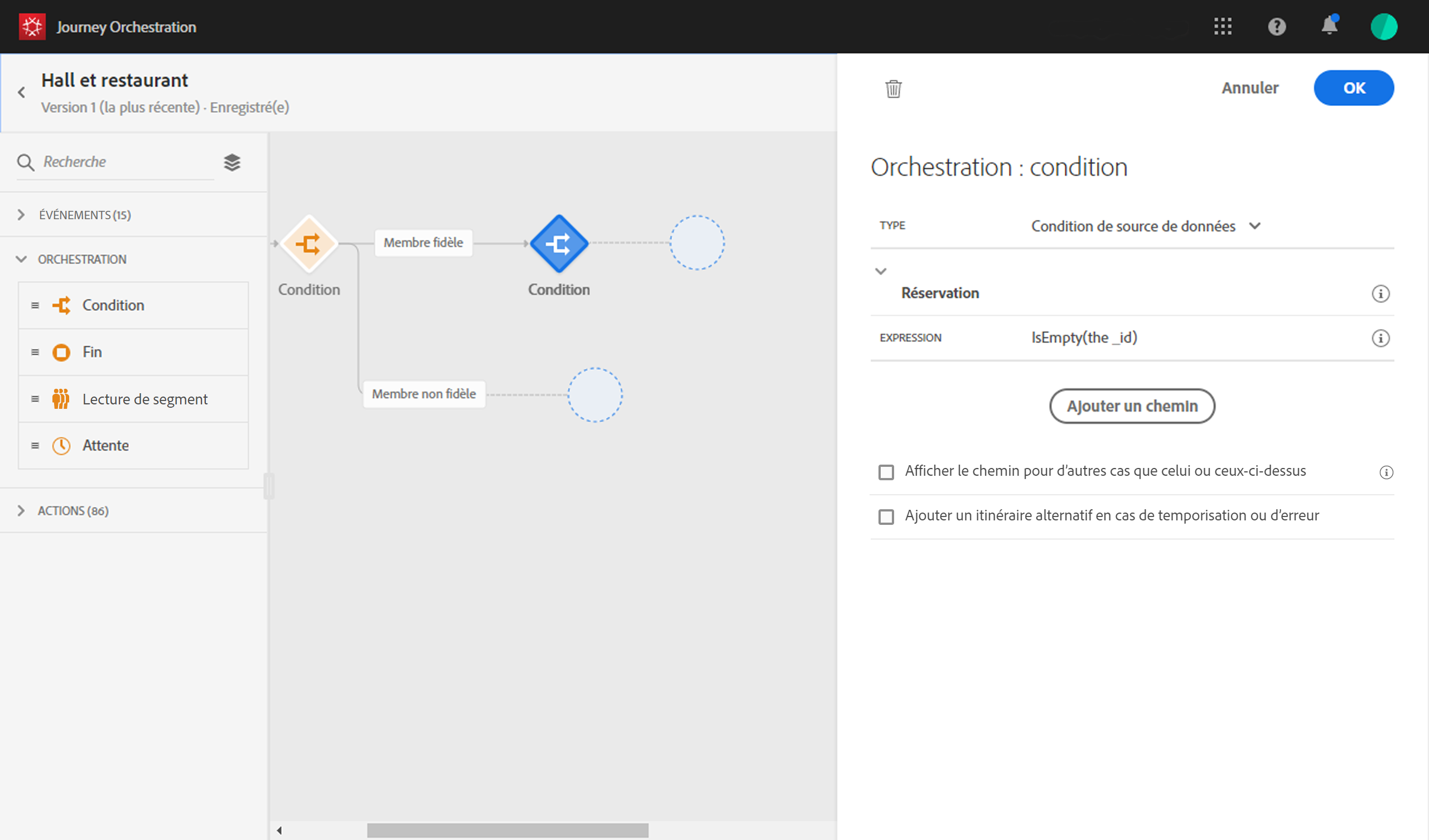Select Lecture de segment palette item
Viewport: 1429px width, 840px height.
click(x=144, y=399)
